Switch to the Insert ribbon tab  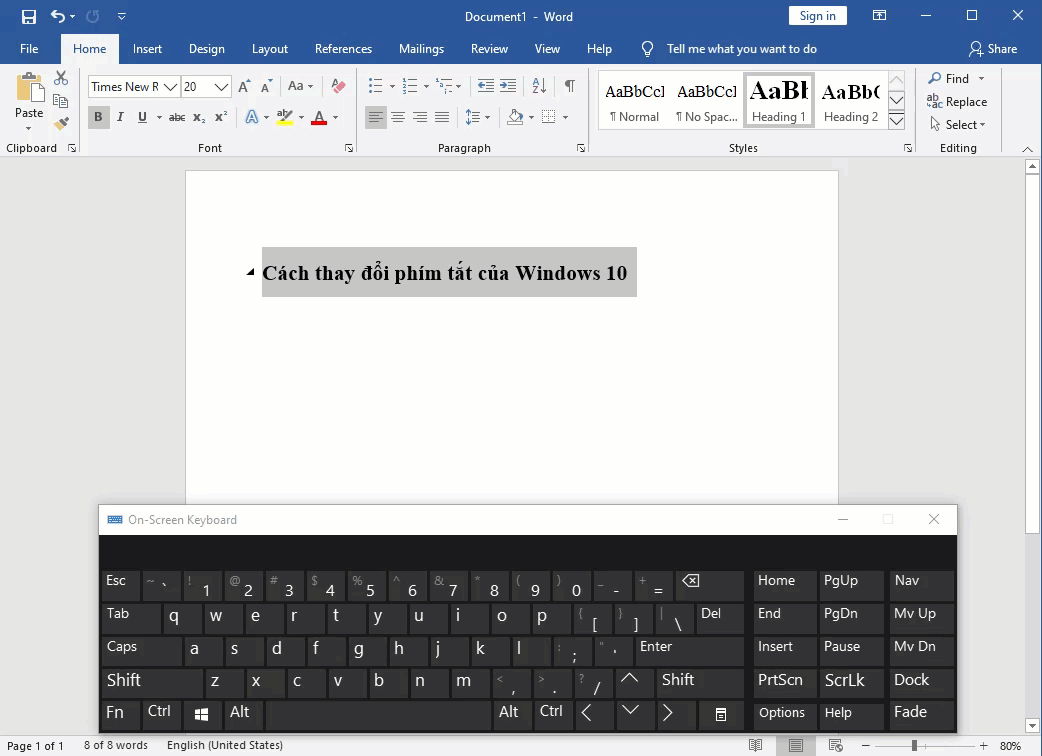click(147, 48)
